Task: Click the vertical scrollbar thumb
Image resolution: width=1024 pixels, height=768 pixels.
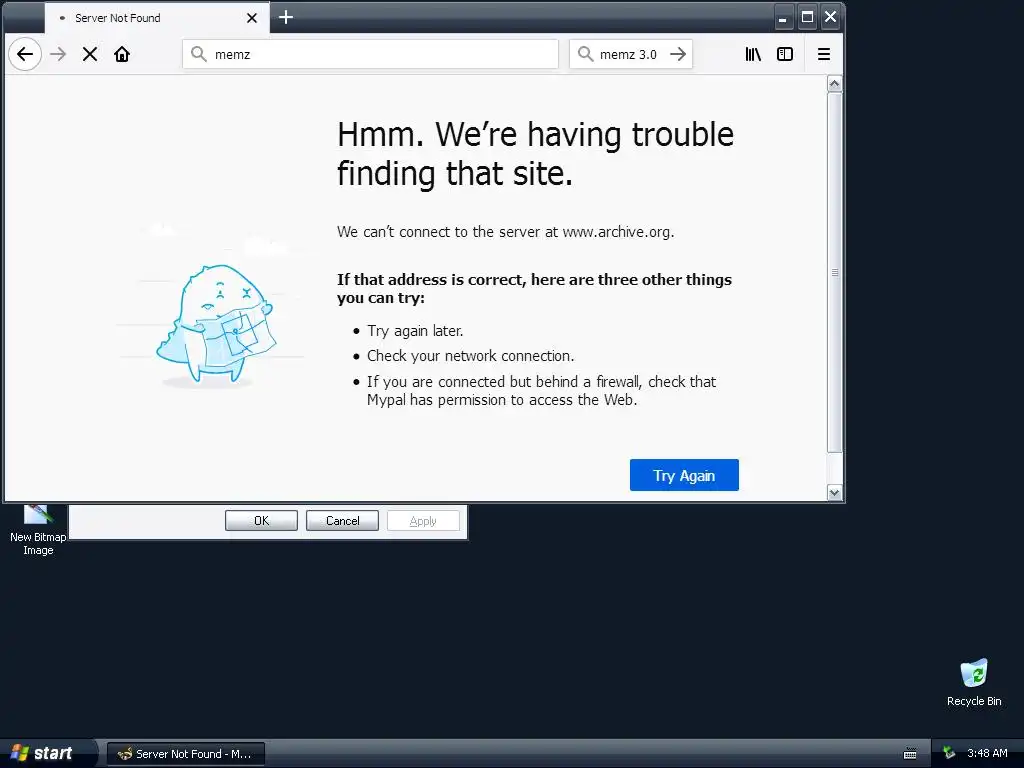Action: pos(835,272)
